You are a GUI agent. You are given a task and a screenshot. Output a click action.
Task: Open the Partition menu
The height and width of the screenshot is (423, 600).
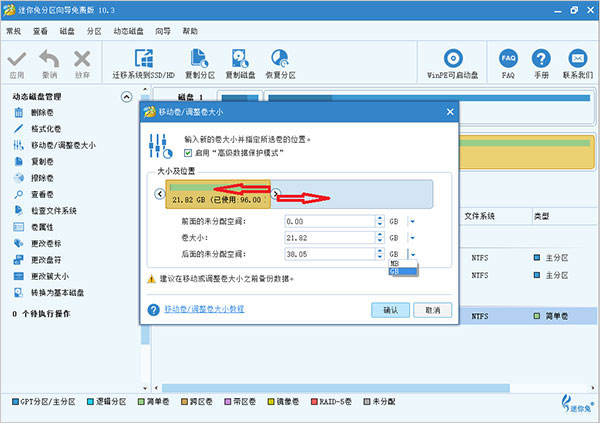pyautogui.click(x=94, y=31)
